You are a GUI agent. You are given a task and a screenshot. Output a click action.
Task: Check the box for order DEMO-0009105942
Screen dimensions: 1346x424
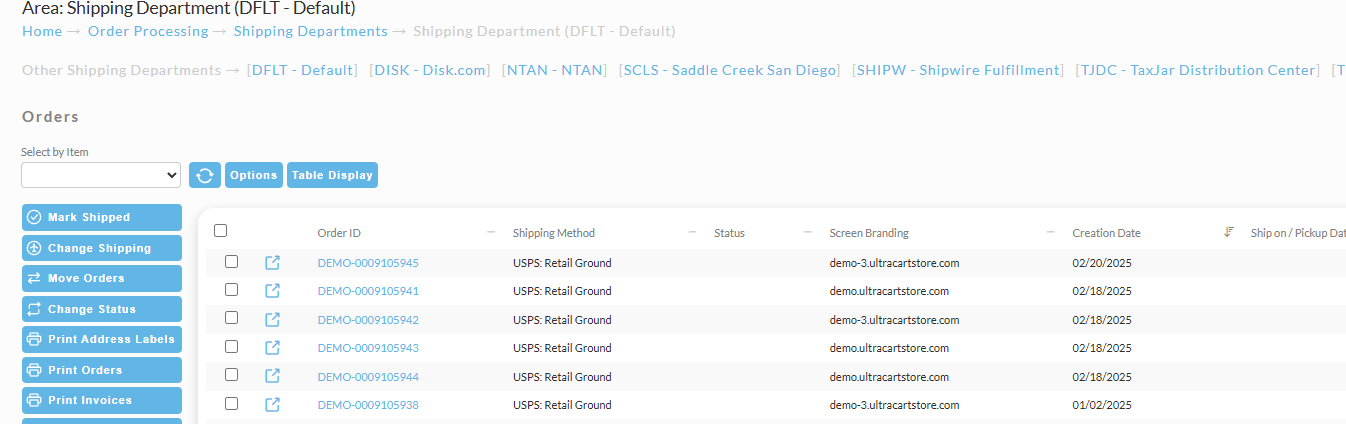tap(231, 318)
